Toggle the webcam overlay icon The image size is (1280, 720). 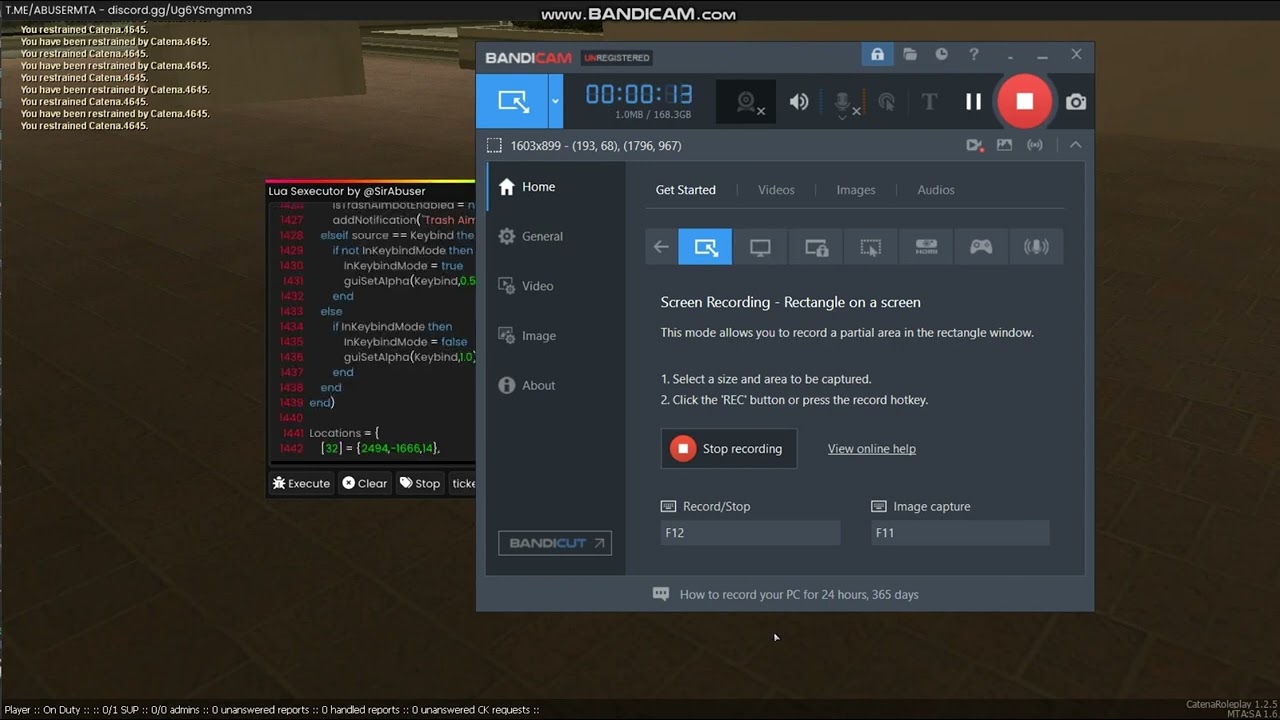[x=746, y=102]
